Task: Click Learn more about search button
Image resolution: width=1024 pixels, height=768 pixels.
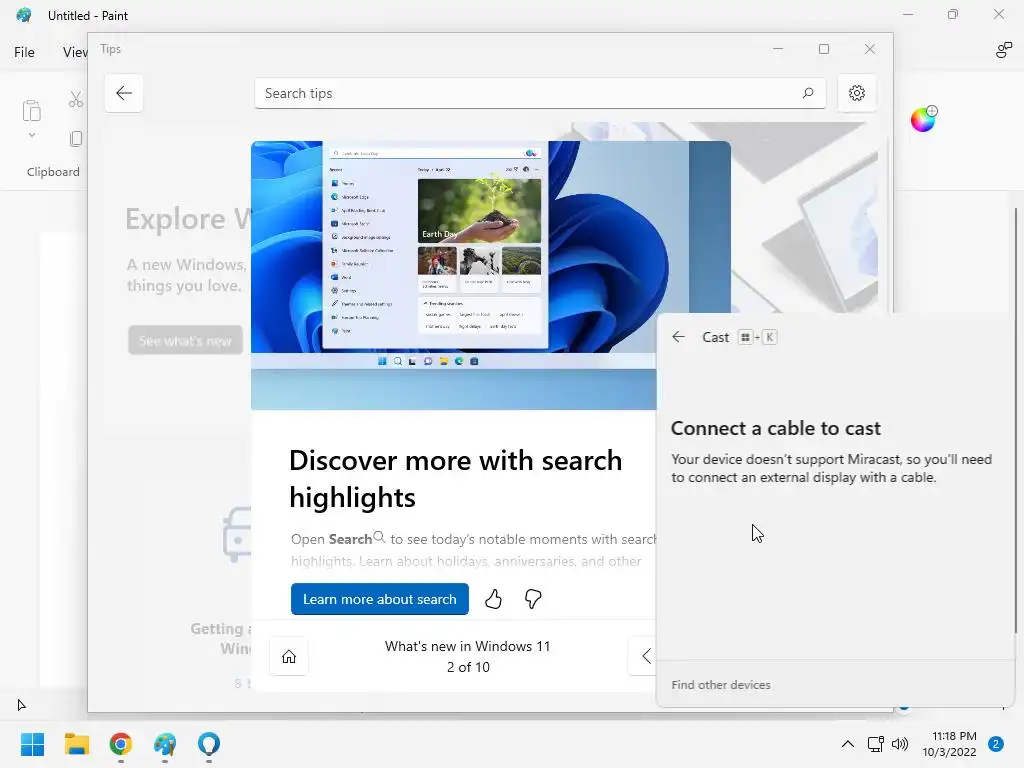Action: click(379, 599)
